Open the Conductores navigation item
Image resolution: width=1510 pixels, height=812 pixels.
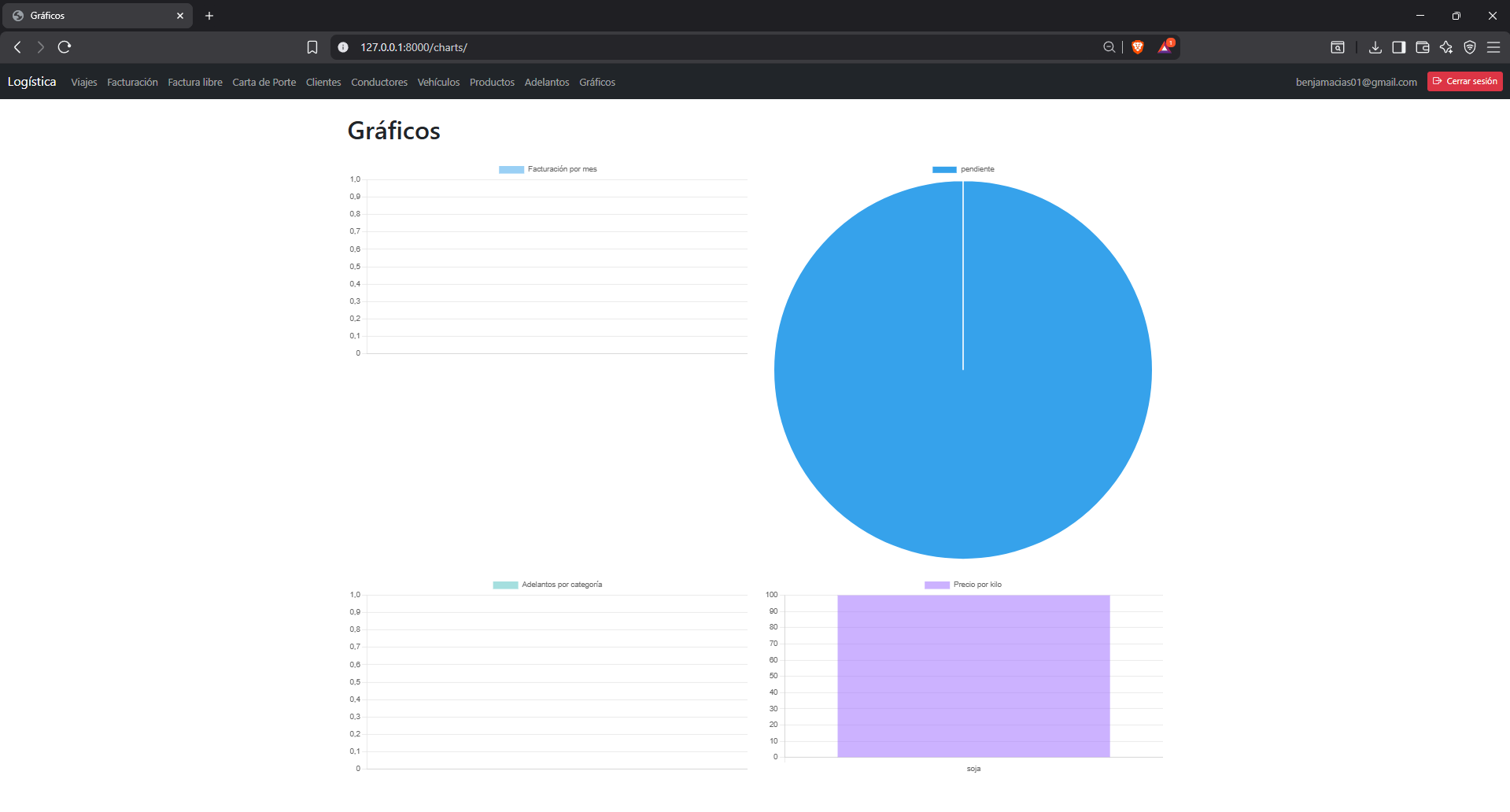coord(378,83)
